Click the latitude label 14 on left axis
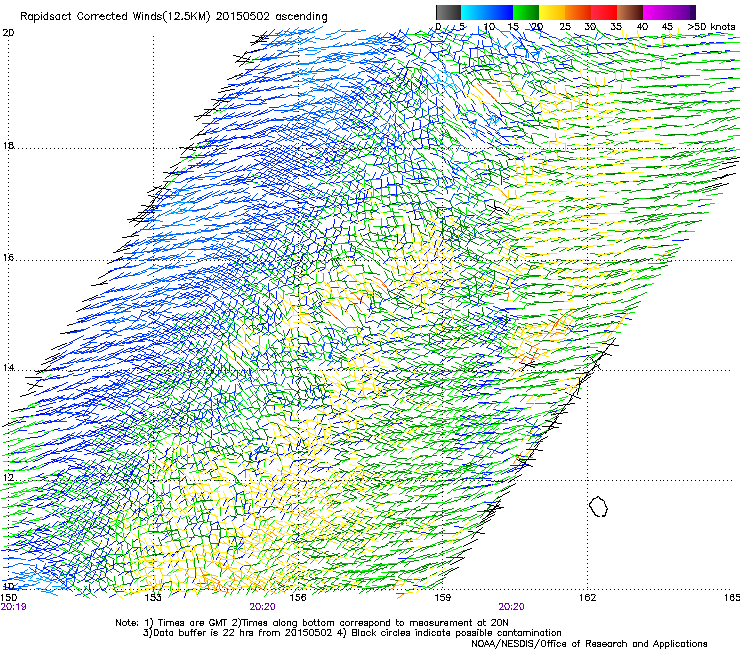The width and height of the screenshot is (740, 650). click(8, 367)
